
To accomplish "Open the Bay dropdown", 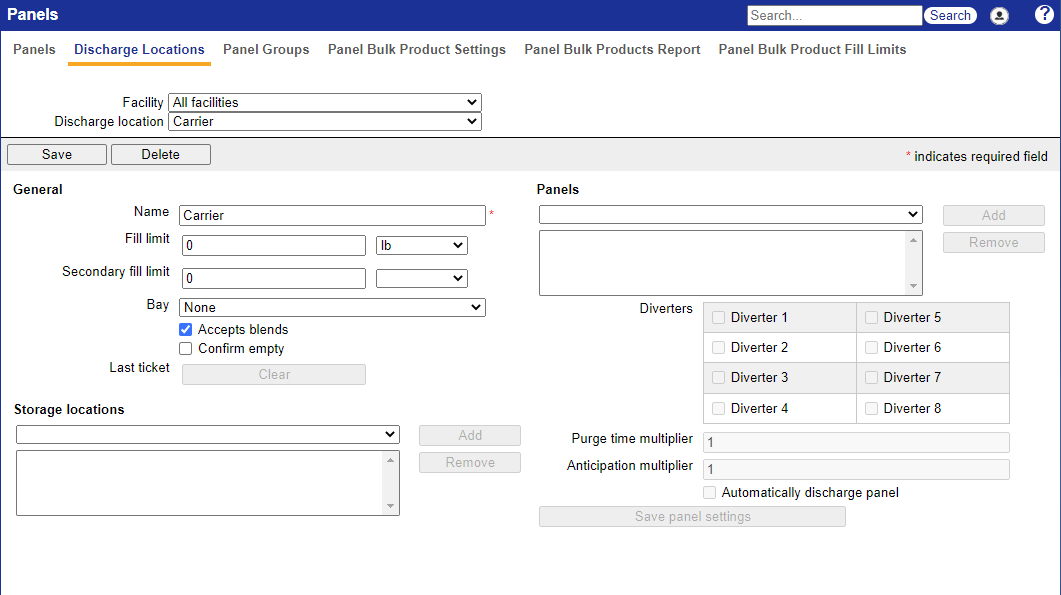I will 332,307.
